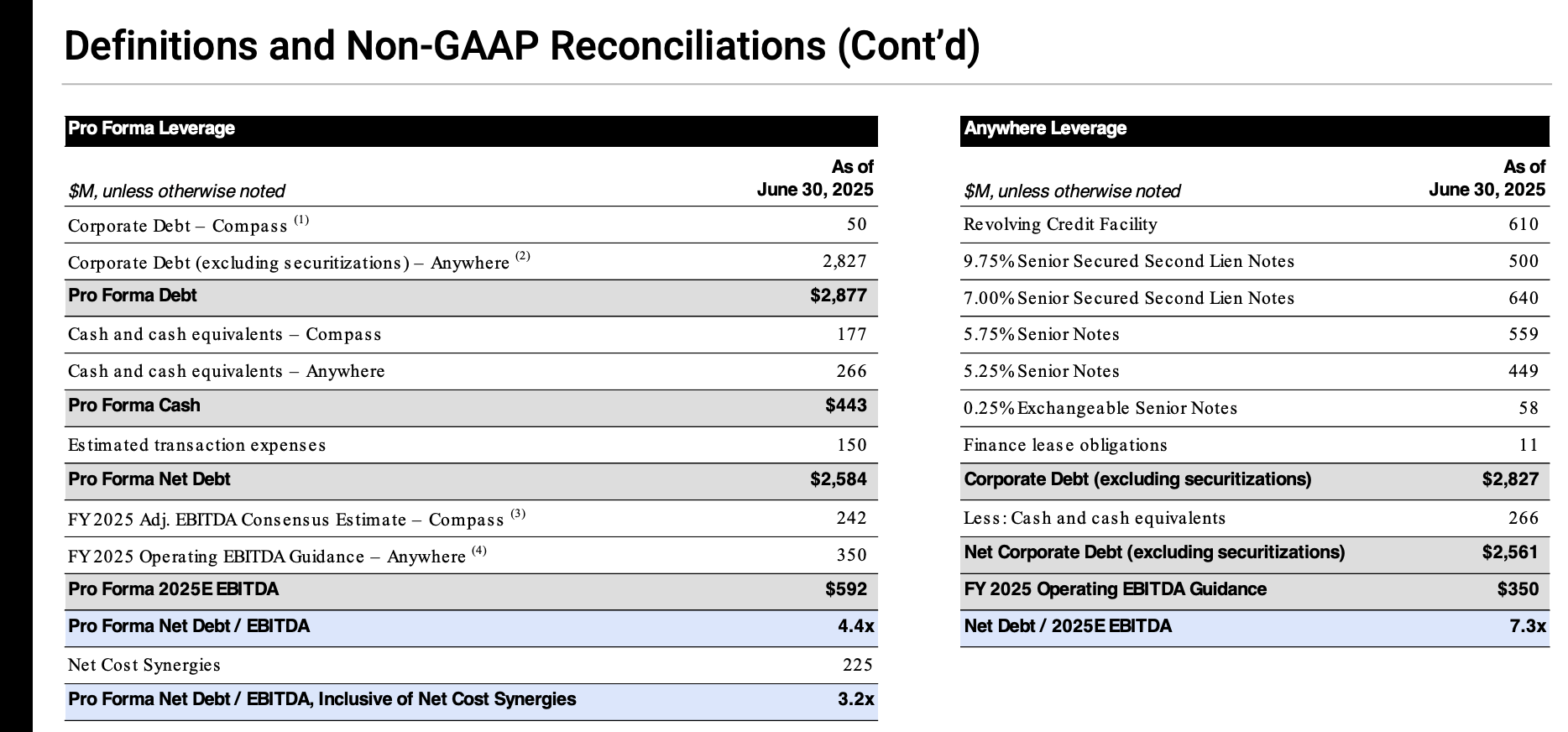Viewport: 1568px width, 732px height.
Task: Click the 3.2x leverage ratio with synergies
Action: click(x=855, y=699)
